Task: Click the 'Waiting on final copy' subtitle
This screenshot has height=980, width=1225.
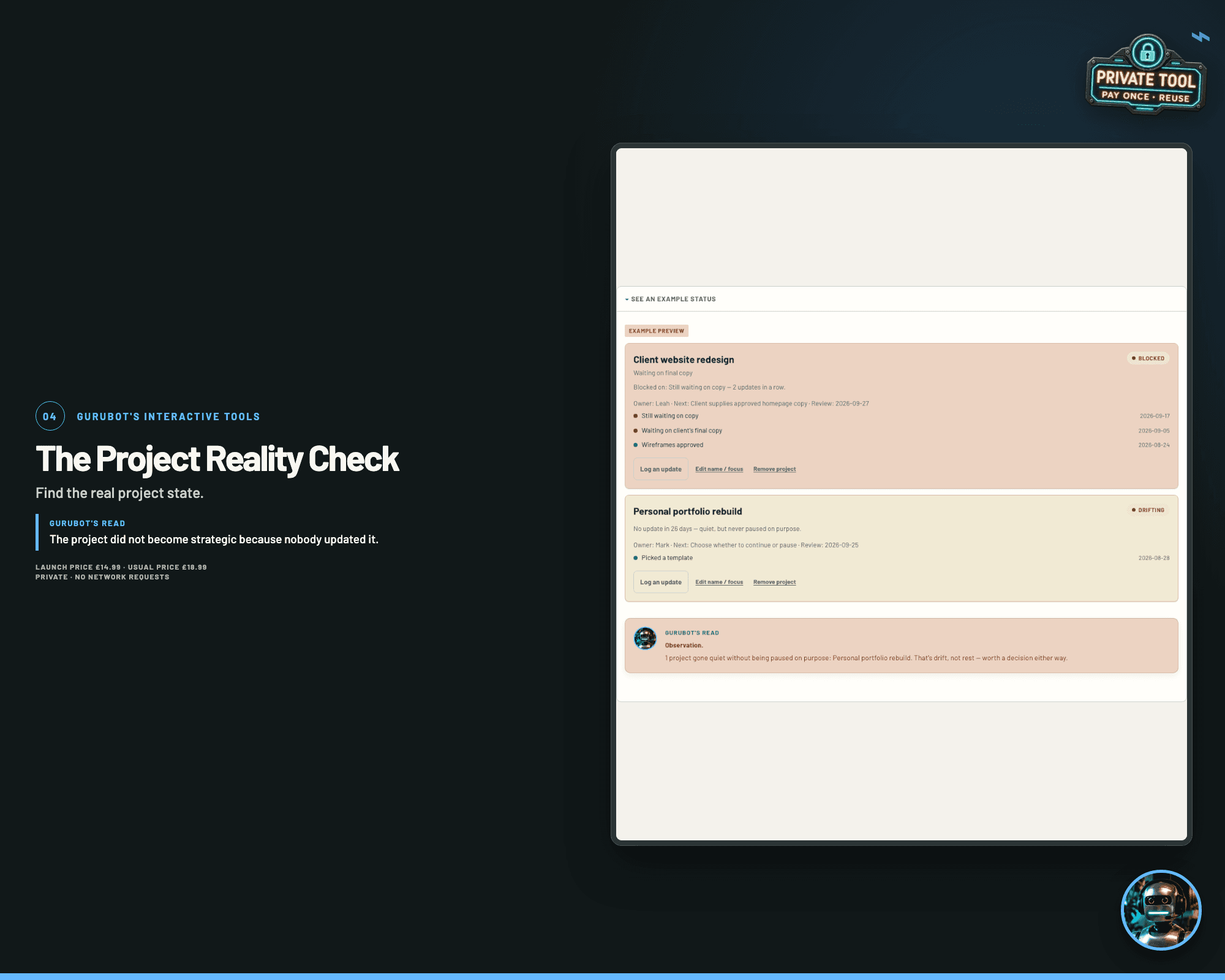Action: [663, 373]
